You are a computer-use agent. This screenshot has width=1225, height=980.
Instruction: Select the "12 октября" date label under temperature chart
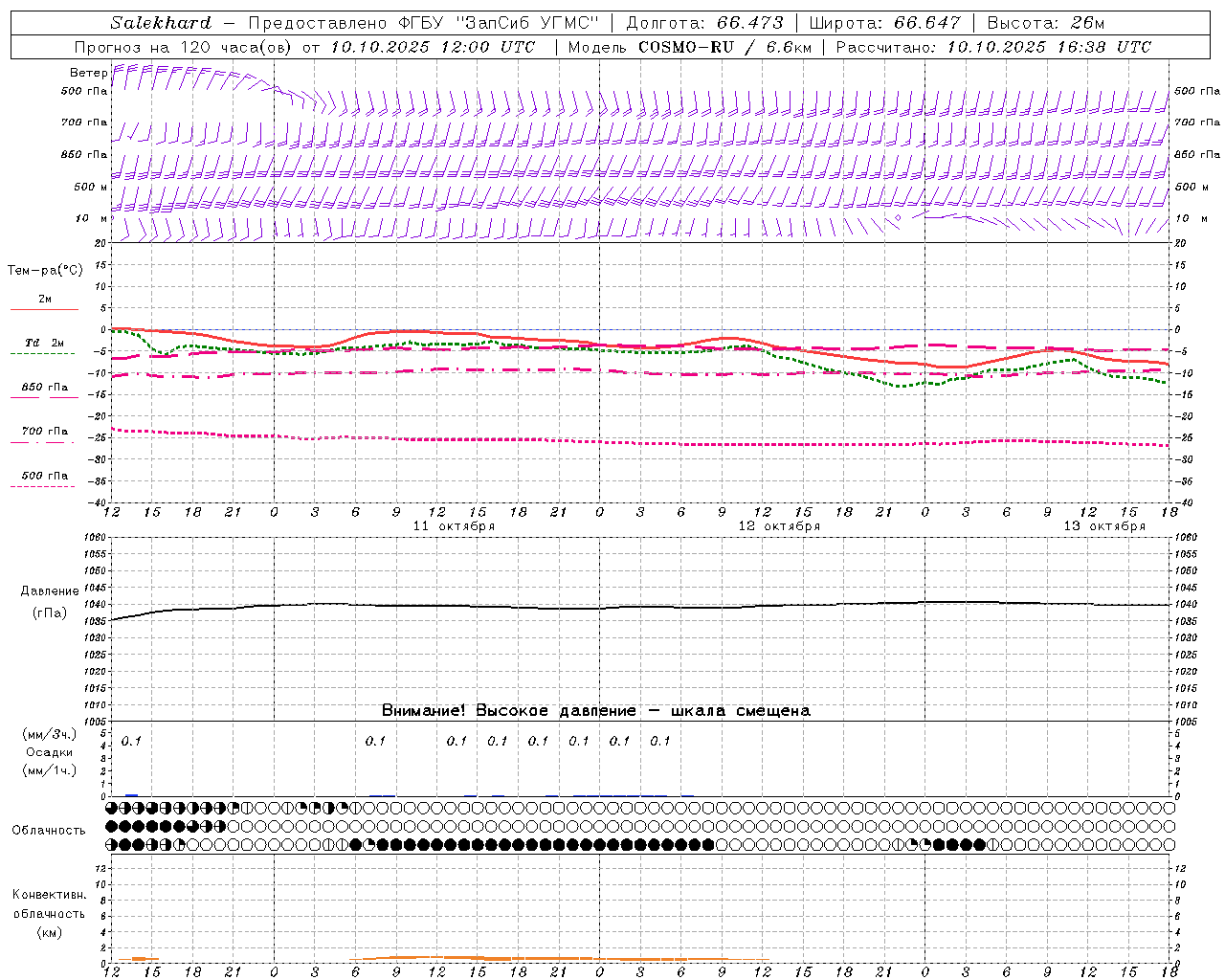pyautogui.click(x=779, y=526)
